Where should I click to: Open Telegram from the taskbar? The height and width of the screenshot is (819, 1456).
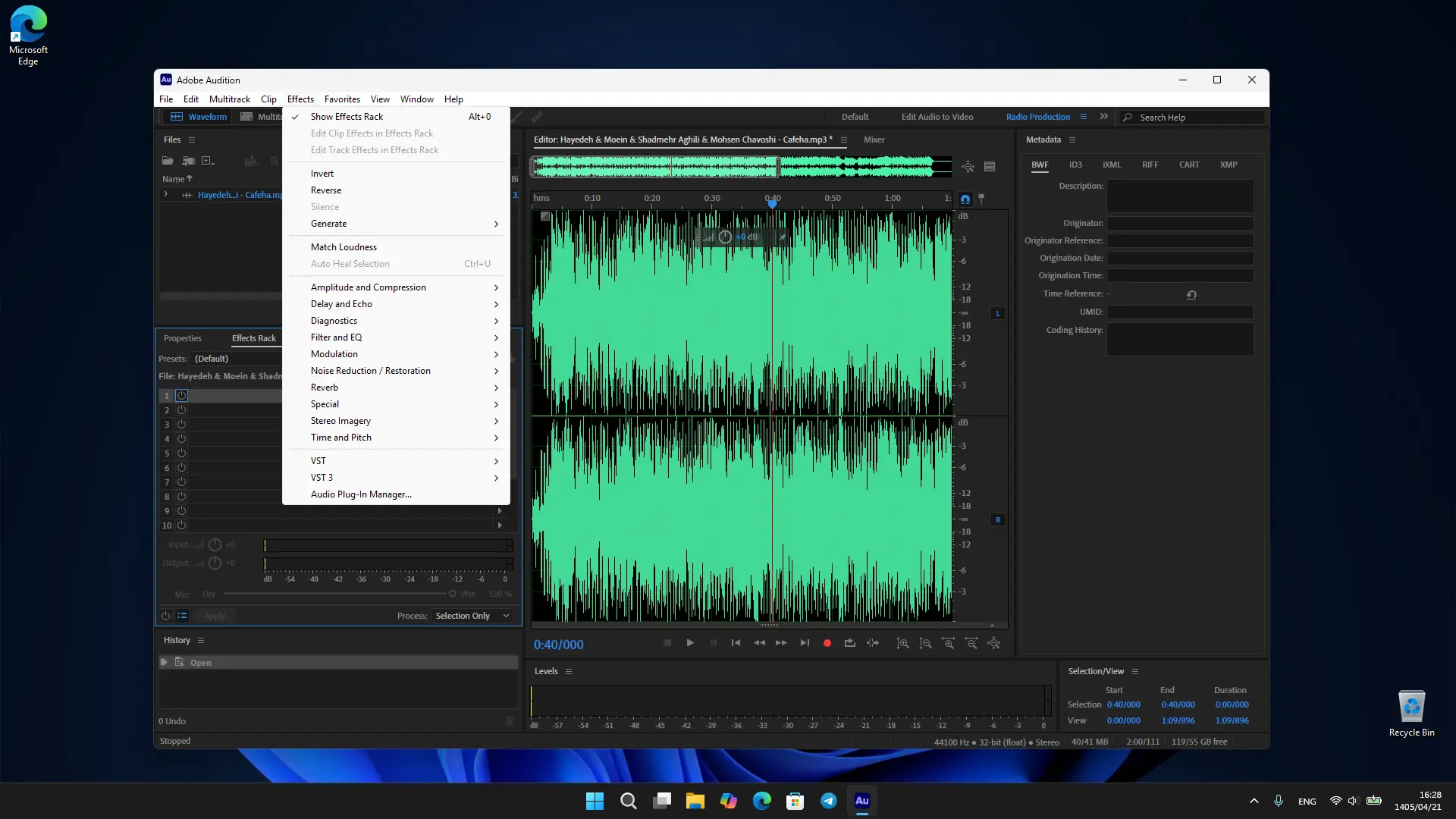click(x=829, y=801)
